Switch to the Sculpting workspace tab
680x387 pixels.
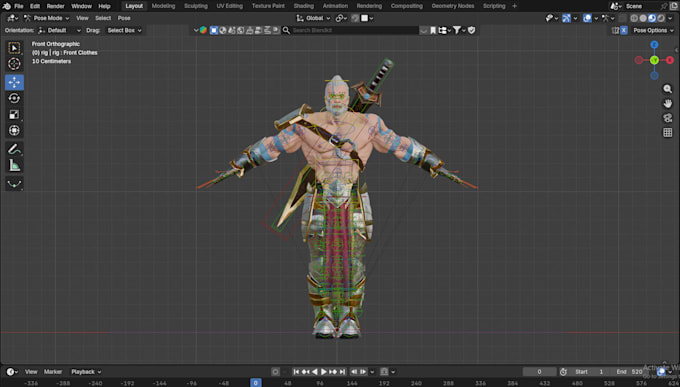tap(196, 6)
